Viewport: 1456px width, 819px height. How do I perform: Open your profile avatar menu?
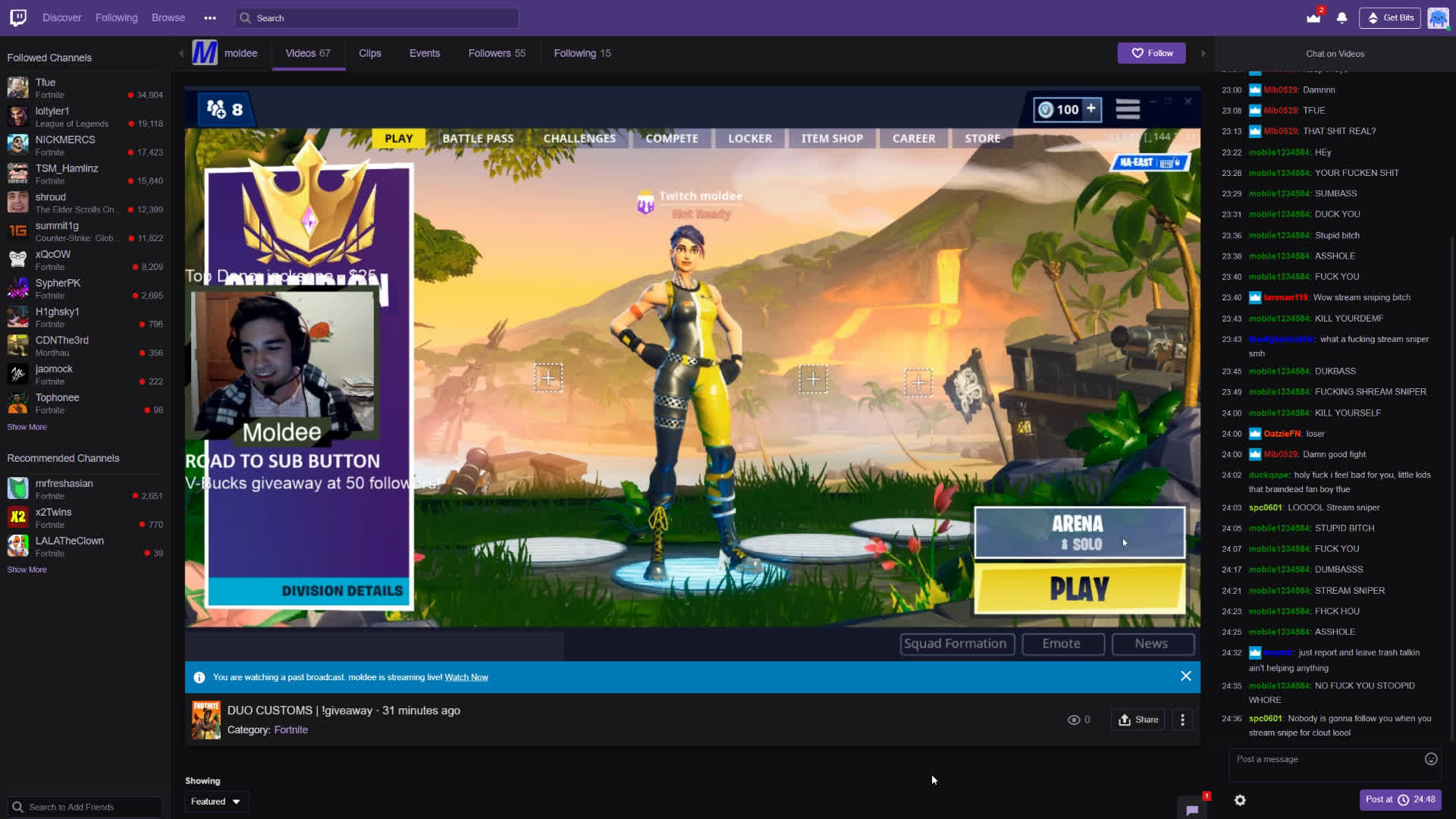point(1438,17)
